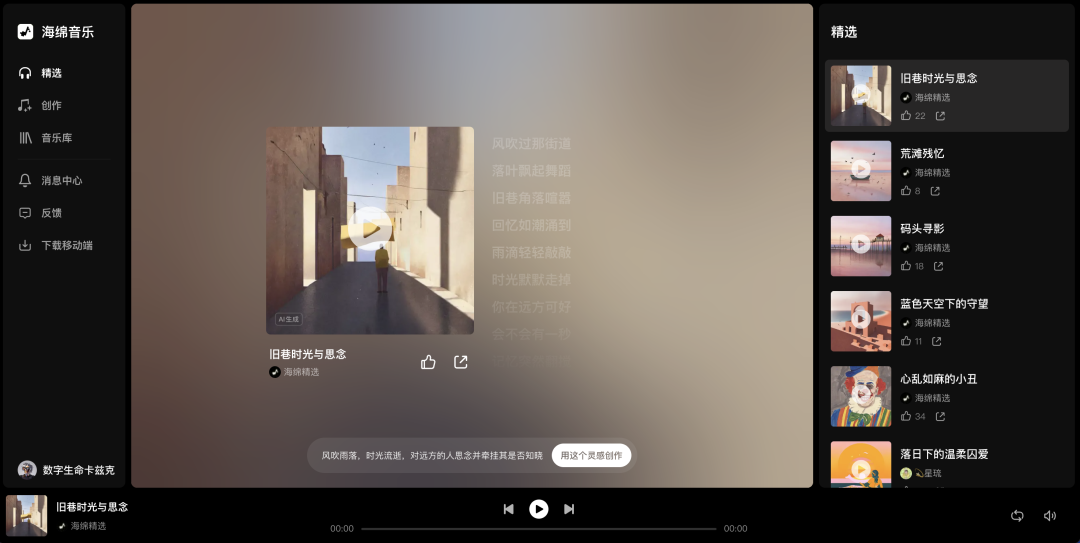Open 消息中心 notifications

tap(63, 181)
